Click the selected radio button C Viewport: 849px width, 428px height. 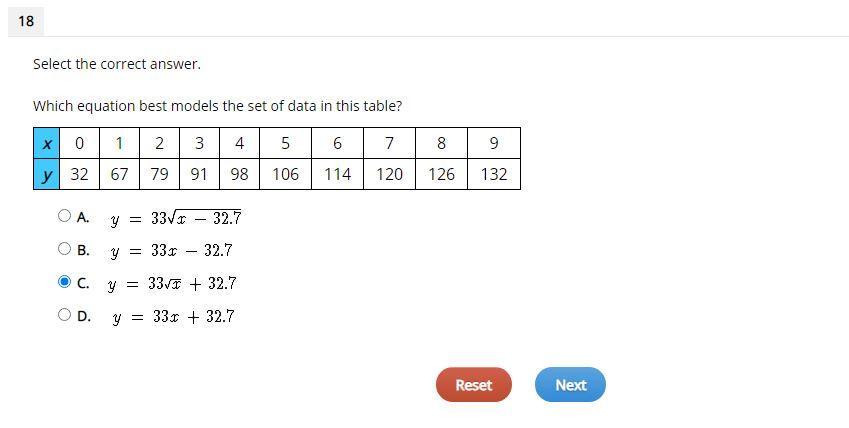tap(64, 282)
